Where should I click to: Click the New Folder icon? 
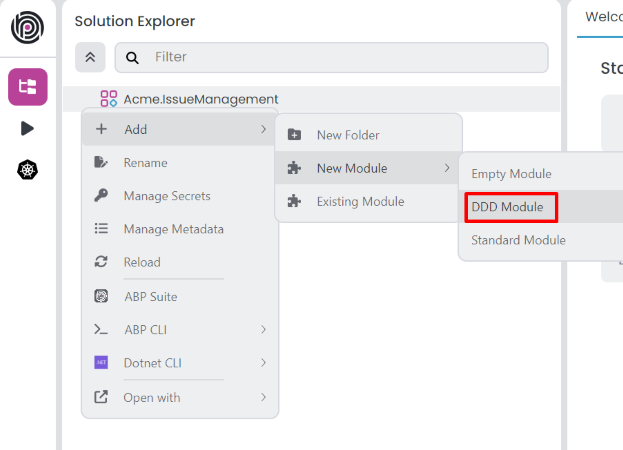coord(295,135)
